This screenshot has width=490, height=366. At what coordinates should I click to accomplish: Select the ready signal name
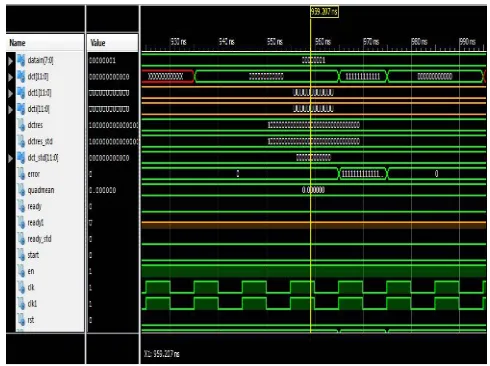click(34, 207)
